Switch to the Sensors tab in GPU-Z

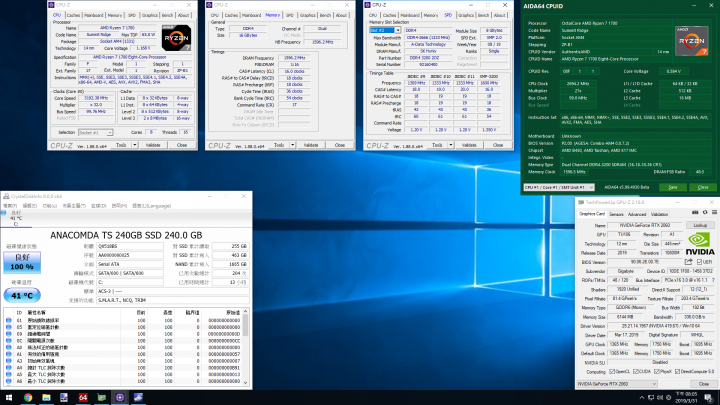tap(616, 214)
